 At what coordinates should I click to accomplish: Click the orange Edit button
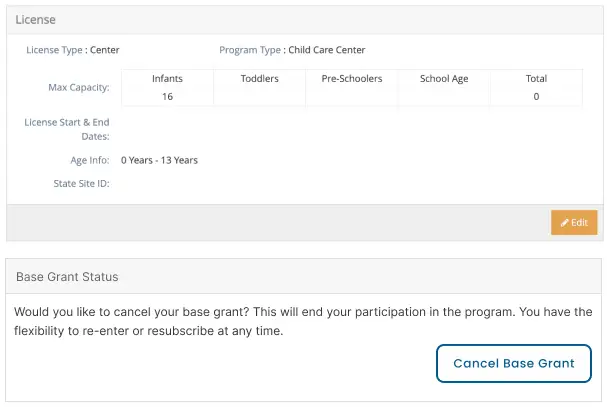coord(574,222)
